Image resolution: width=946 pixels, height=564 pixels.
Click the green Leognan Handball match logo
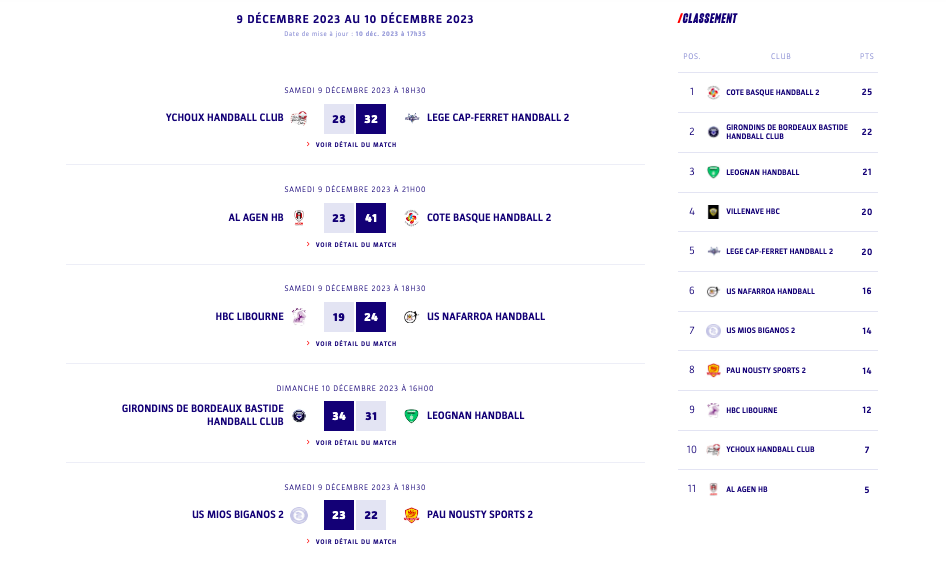411,415
